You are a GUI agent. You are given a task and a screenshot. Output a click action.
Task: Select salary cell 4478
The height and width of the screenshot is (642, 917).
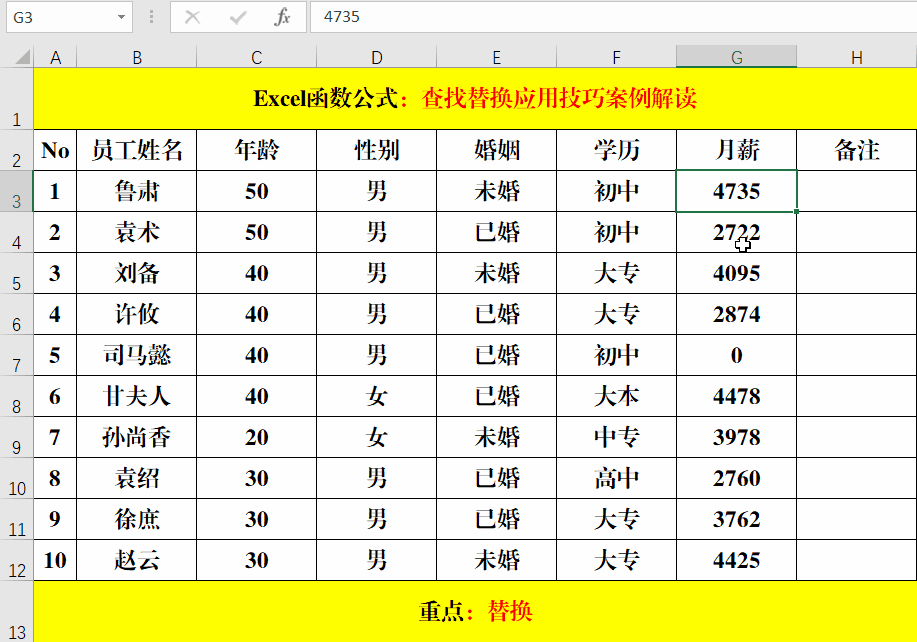tap(736, 396)
